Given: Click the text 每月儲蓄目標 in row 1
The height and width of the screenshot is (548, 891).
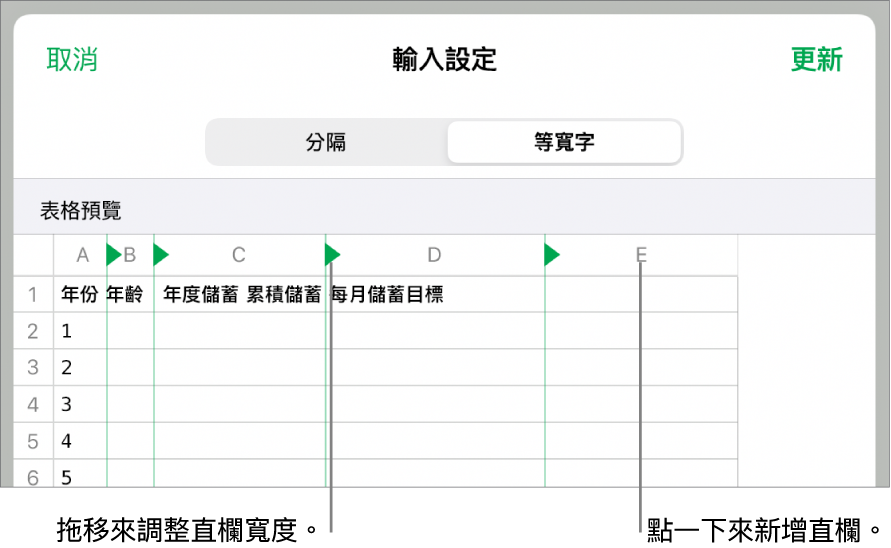Looking at the screenshot, I should (x=387, y=294).
